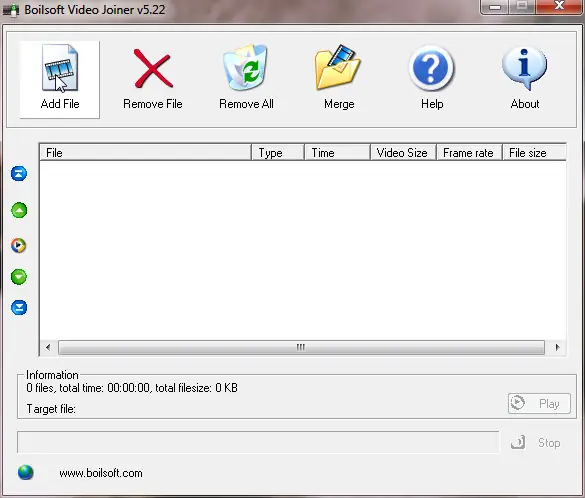Click the Video Size column header
The height and width of the screenshot is (498, 585).
[403, 153]
